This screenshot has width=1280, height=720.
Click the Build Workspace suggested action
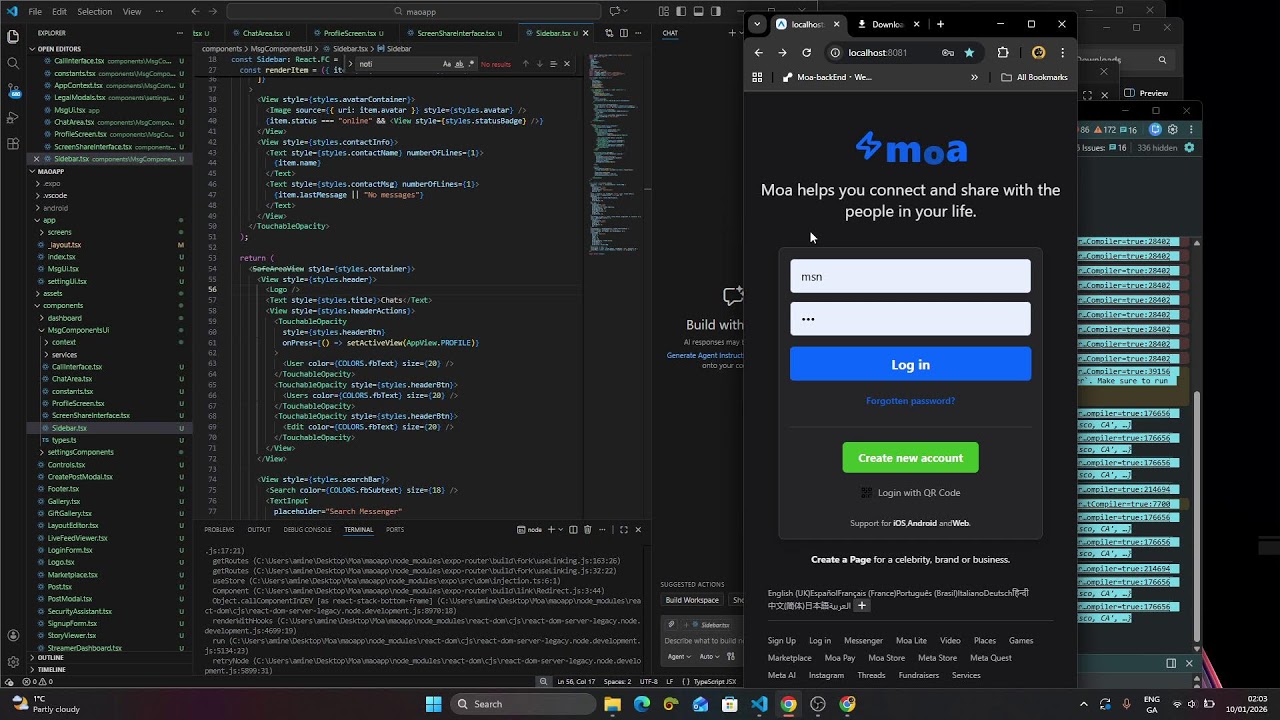pyautogui.click(x=692, y=600)
